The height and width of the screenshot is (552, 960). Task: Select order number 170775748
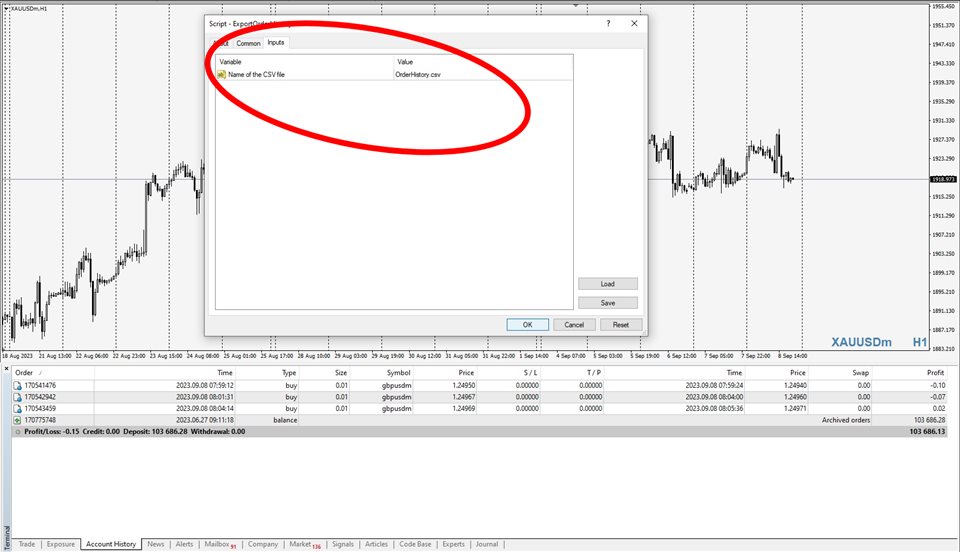coord(40,420)
